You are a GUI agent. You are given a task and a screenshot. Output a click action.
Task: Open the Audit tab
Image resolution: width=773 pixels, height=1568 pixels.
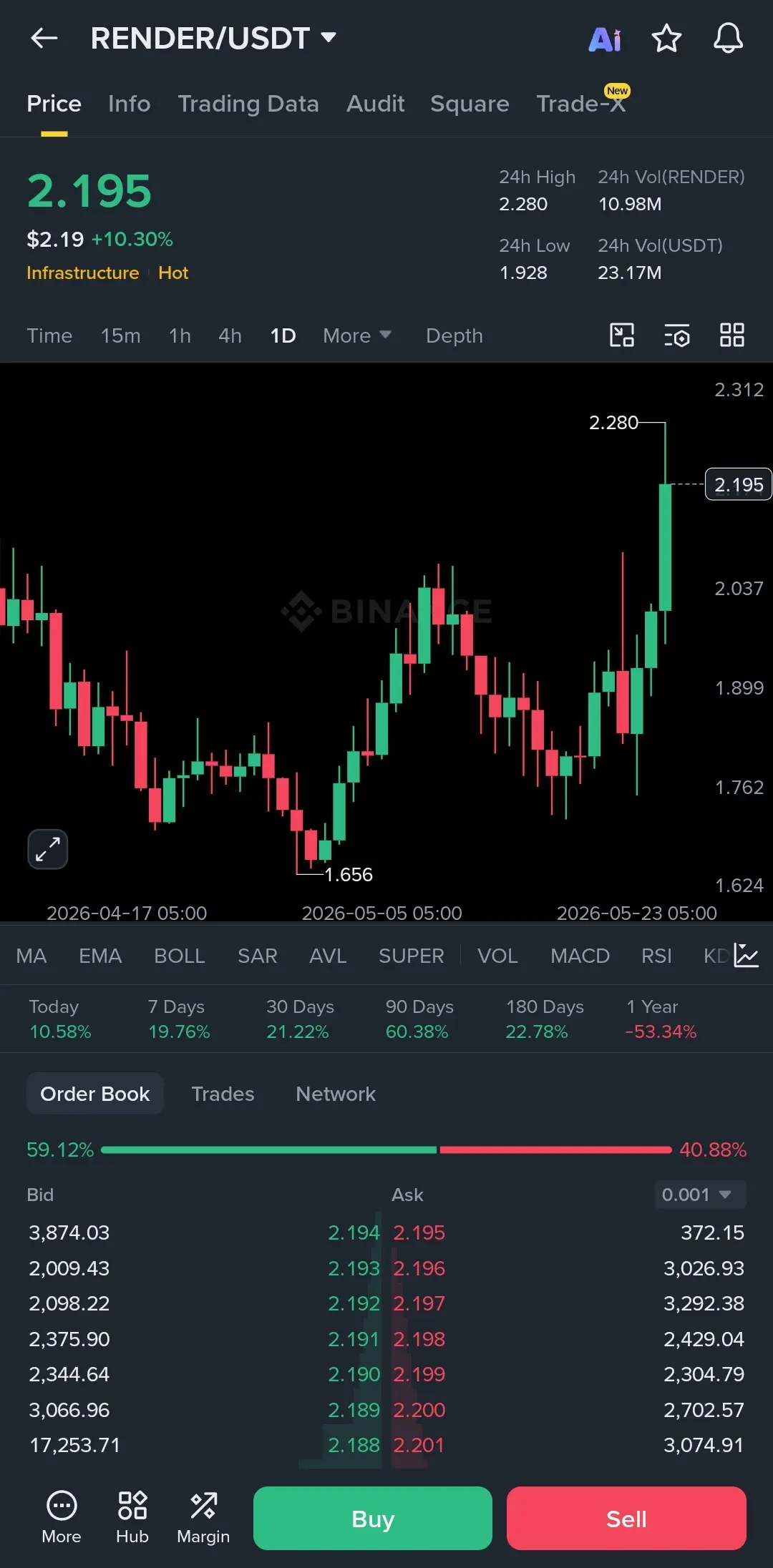pyautogui.click(x=376, y=104)
